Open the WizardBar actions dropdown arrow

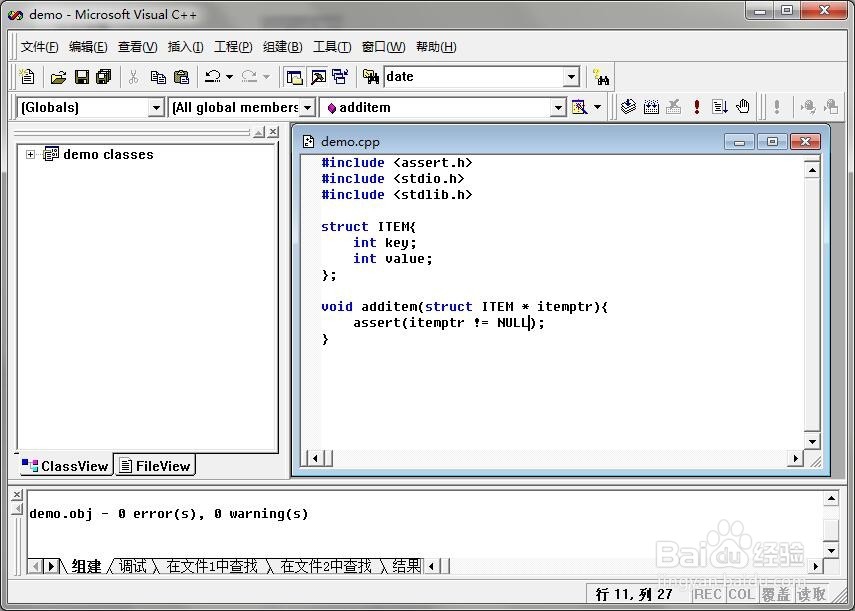click(x=598, y=107)
